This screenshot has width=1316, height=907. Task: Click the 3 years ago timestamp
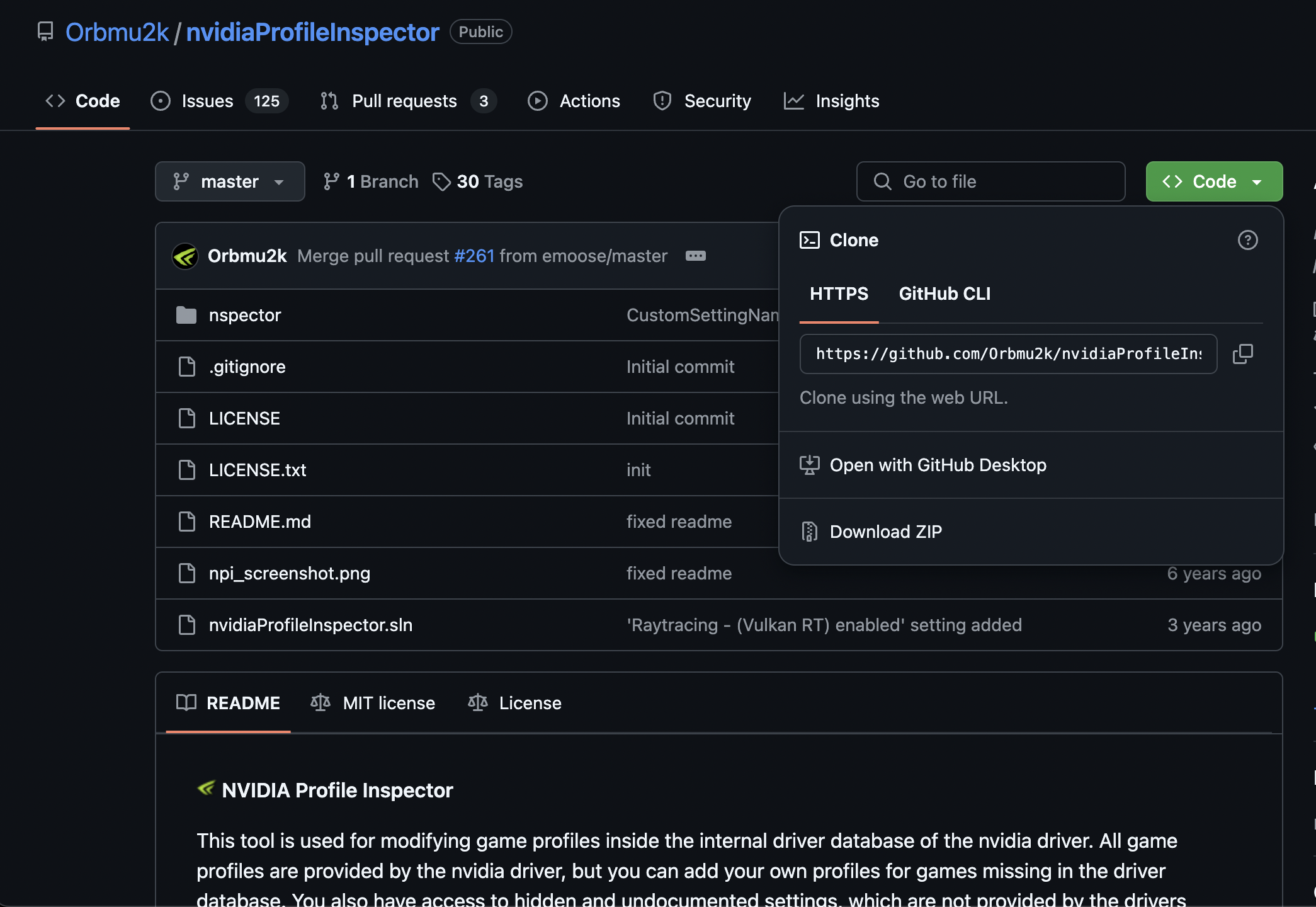(1214, 625)
